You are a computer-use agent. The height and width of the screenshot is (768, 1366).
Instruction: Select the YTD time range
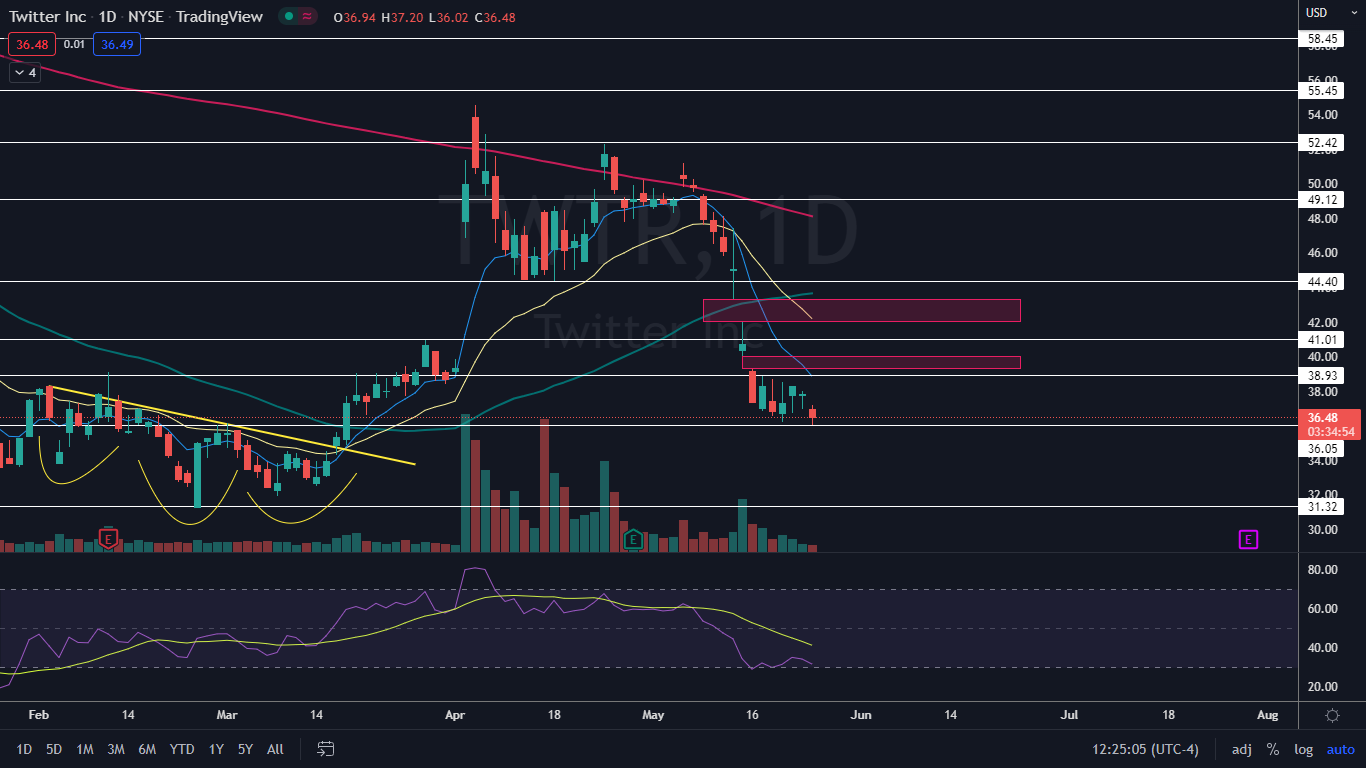point(182,749)
